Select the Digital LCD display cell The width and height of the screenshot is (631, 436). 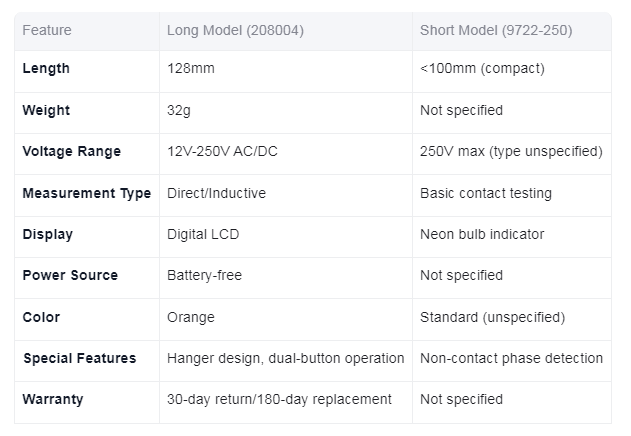pos(203,234)
